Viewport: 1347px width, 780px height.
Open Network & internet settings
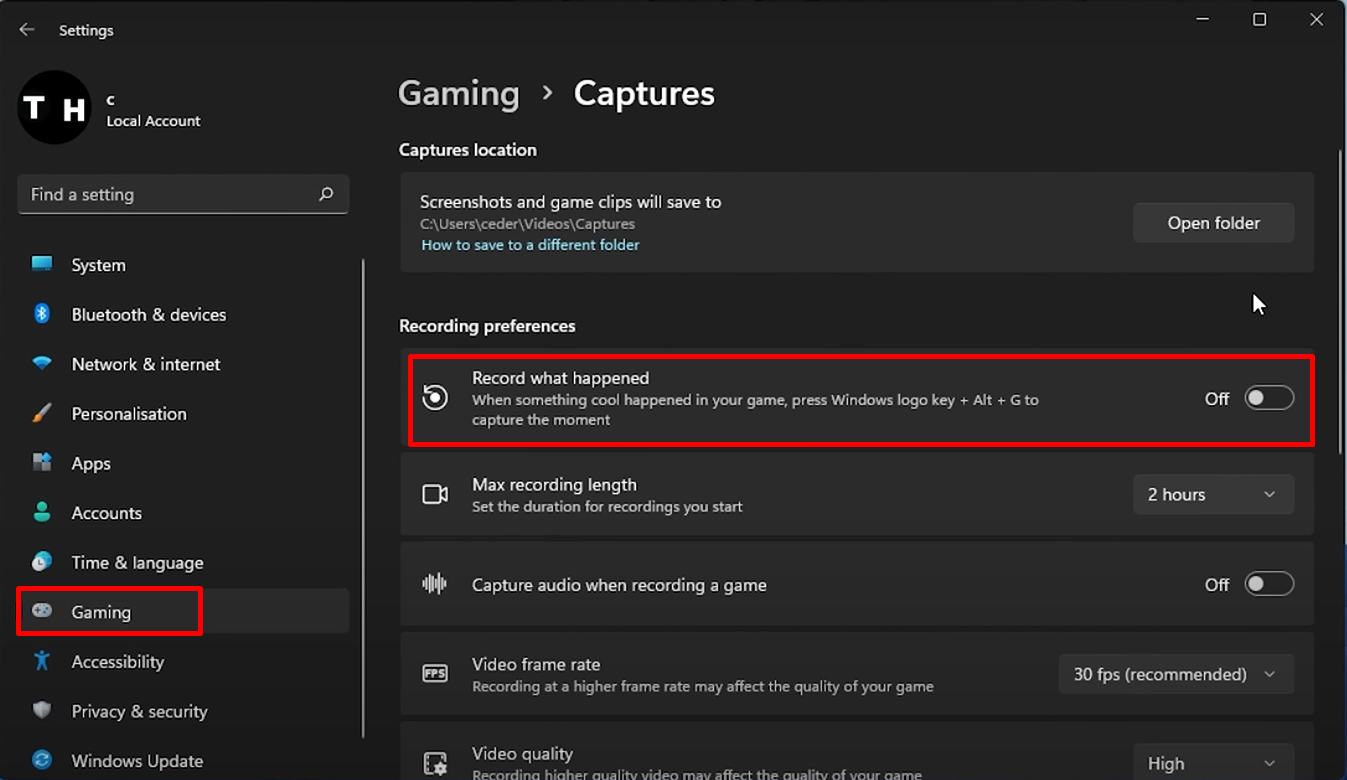click(146, 364)
